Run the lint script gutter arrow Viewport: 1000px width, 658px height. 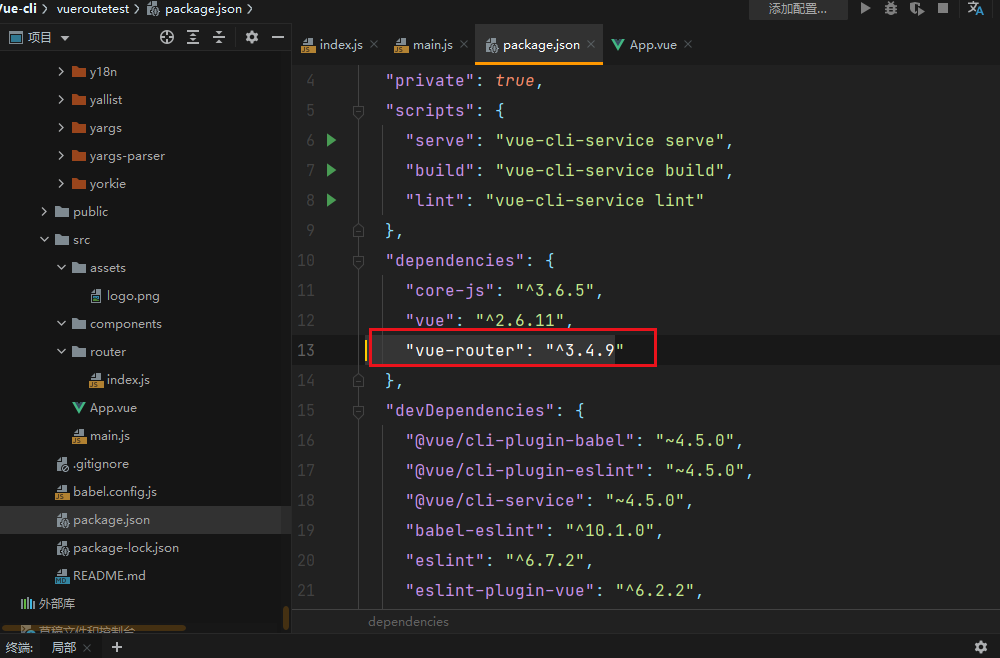click(x=332, y=200)
